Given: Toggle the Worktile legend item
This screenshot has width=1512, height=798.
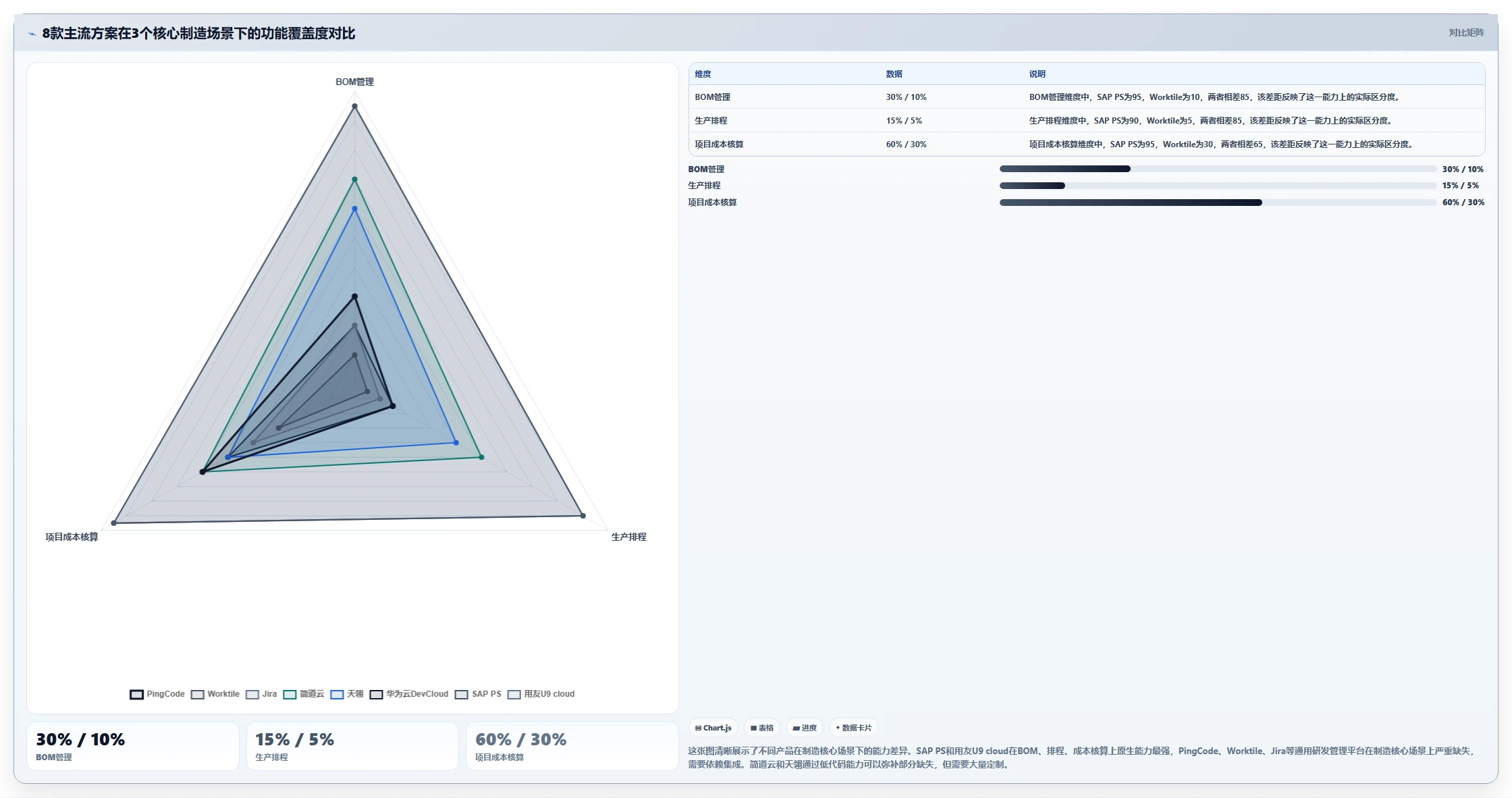Looking at the screenshot, I should 215,694.
